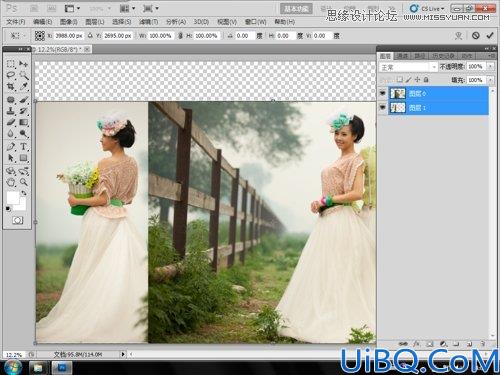Click the X position field

tap(69, 36)
